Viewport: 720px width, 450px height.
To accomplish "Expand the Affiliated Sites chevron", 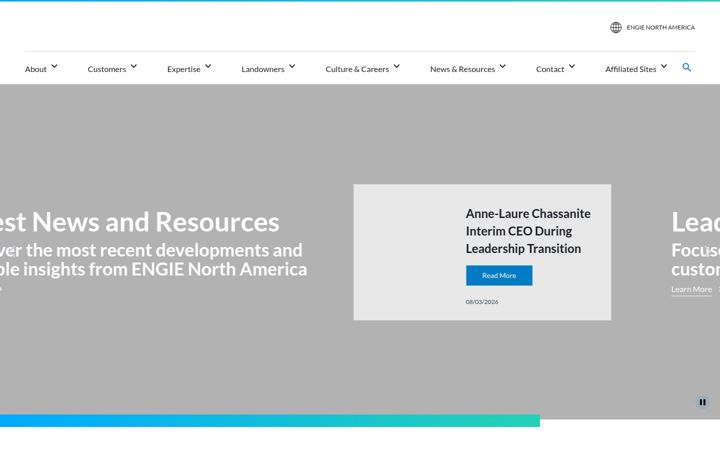I will point(664,67).
